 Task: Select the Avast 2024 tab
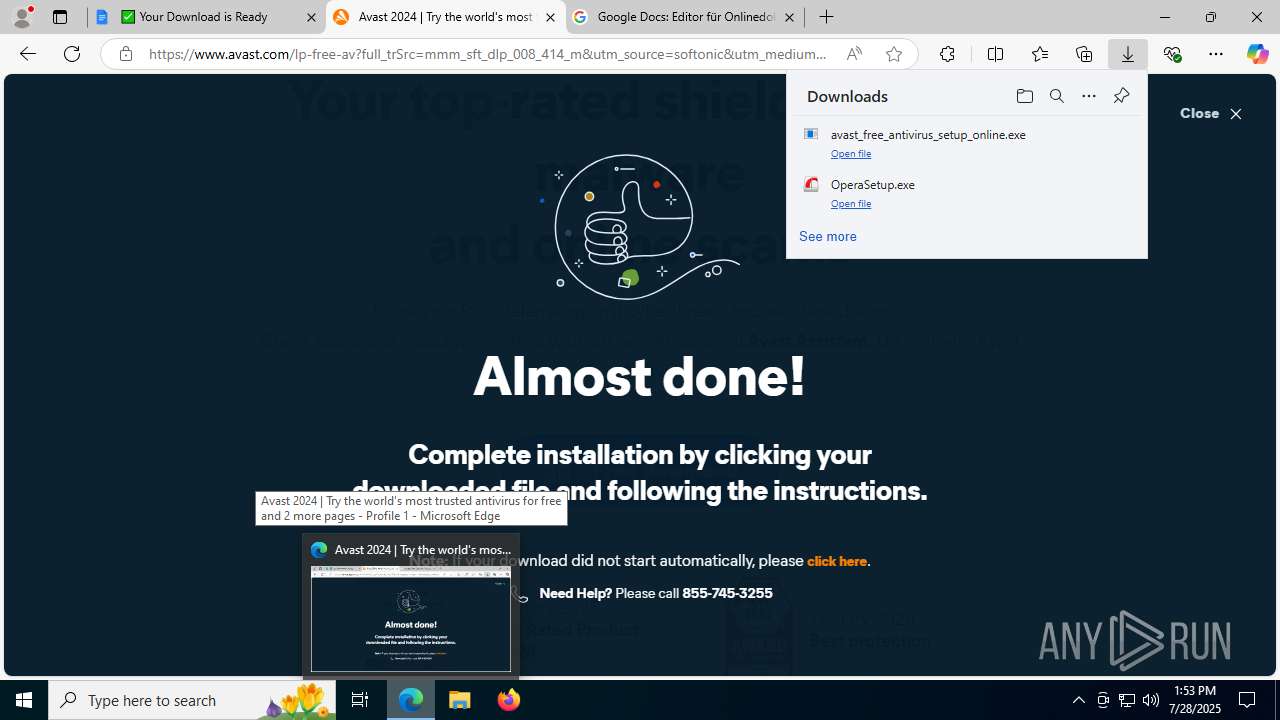pos(445,17)
